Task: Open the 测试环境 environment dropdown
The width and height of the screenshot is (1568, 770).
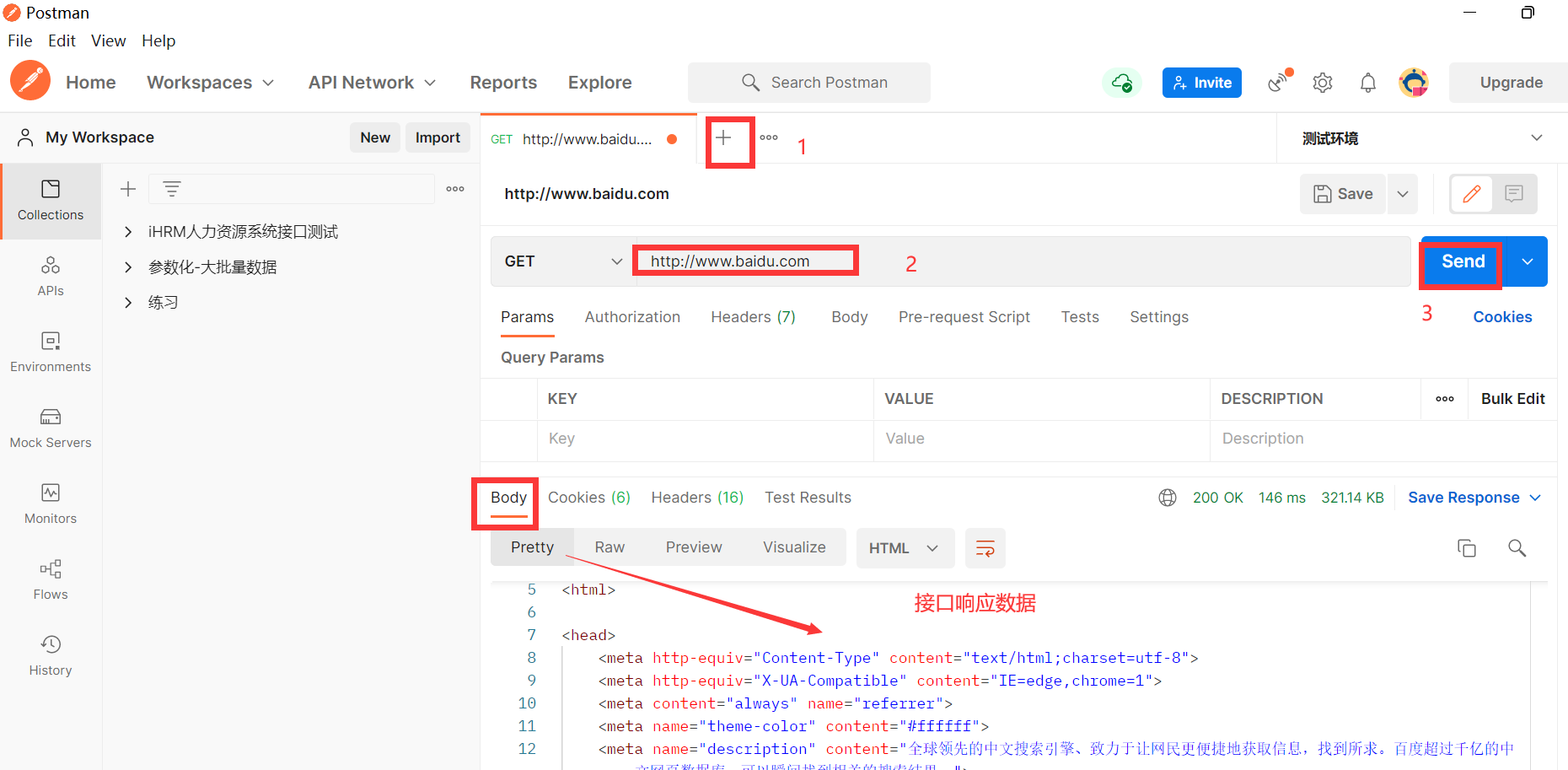Action: click(x=1421, y=138)
